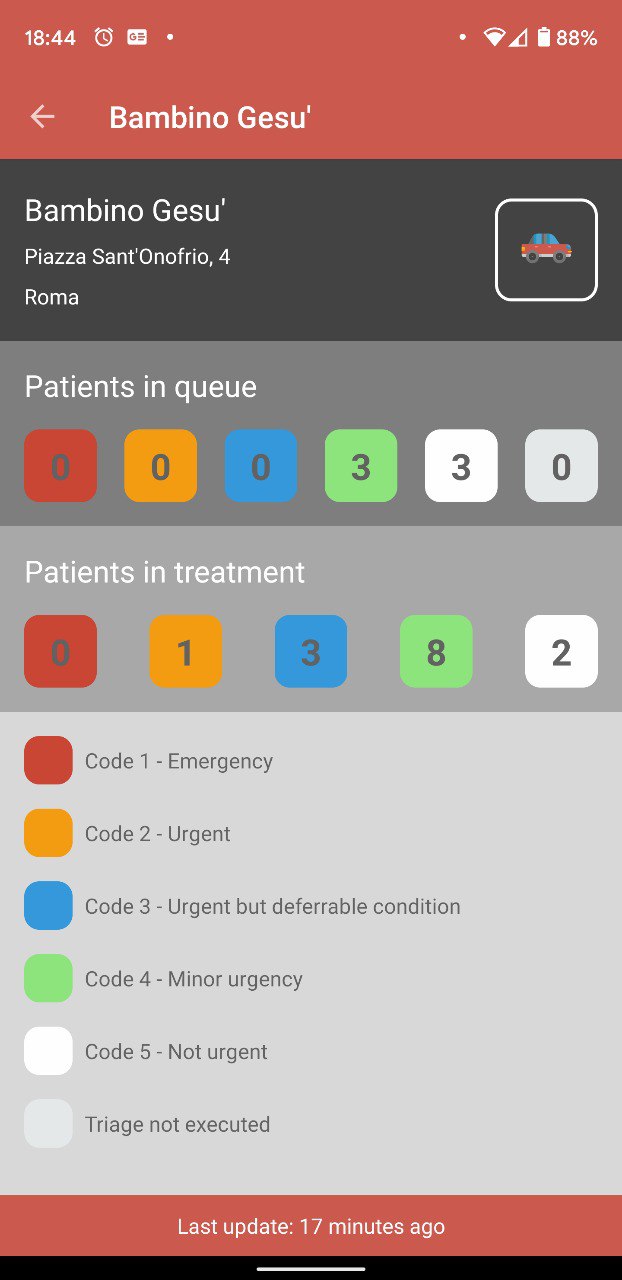The image size is (622, 1280).
Task: Tap green treatment count showing 8
Action: coord(436,651)
